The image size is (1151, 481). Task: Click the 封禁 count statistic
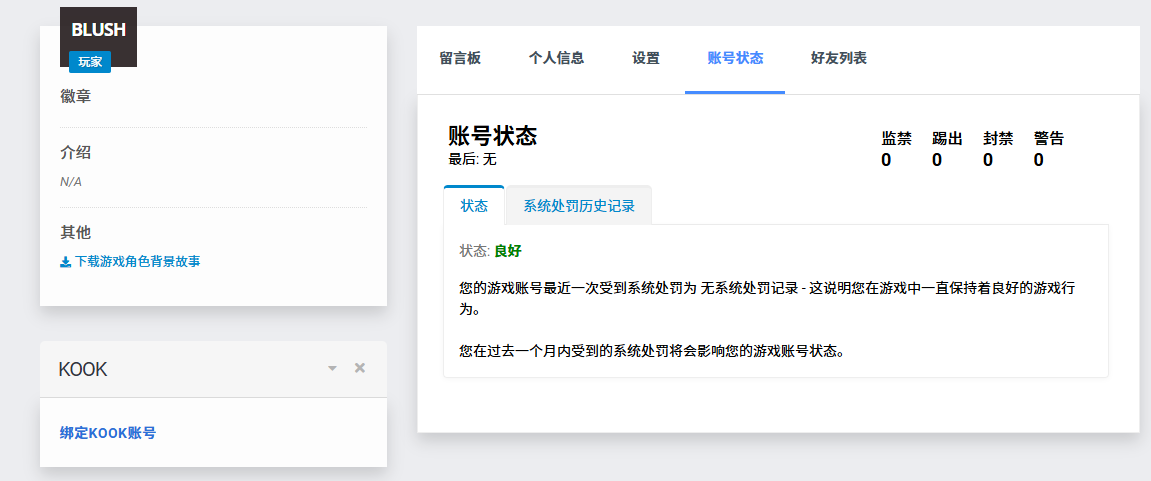(998, 150)
